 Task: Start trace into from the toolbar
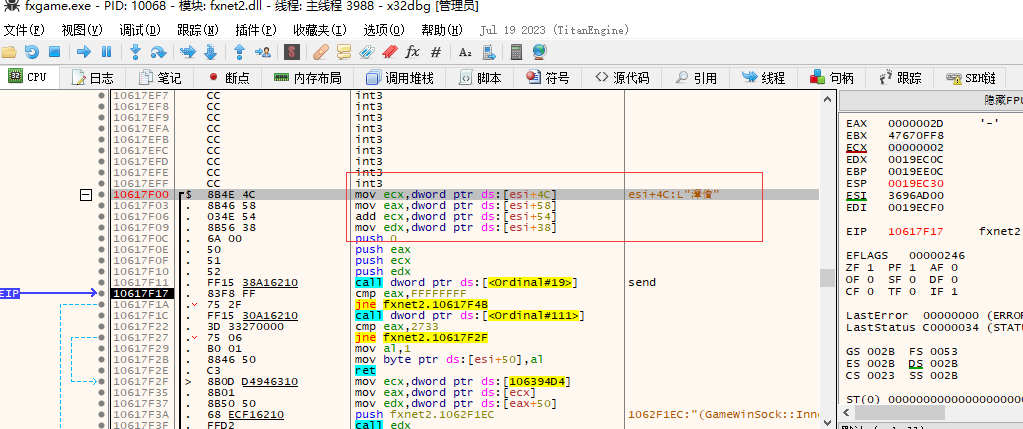pos(188,52)
